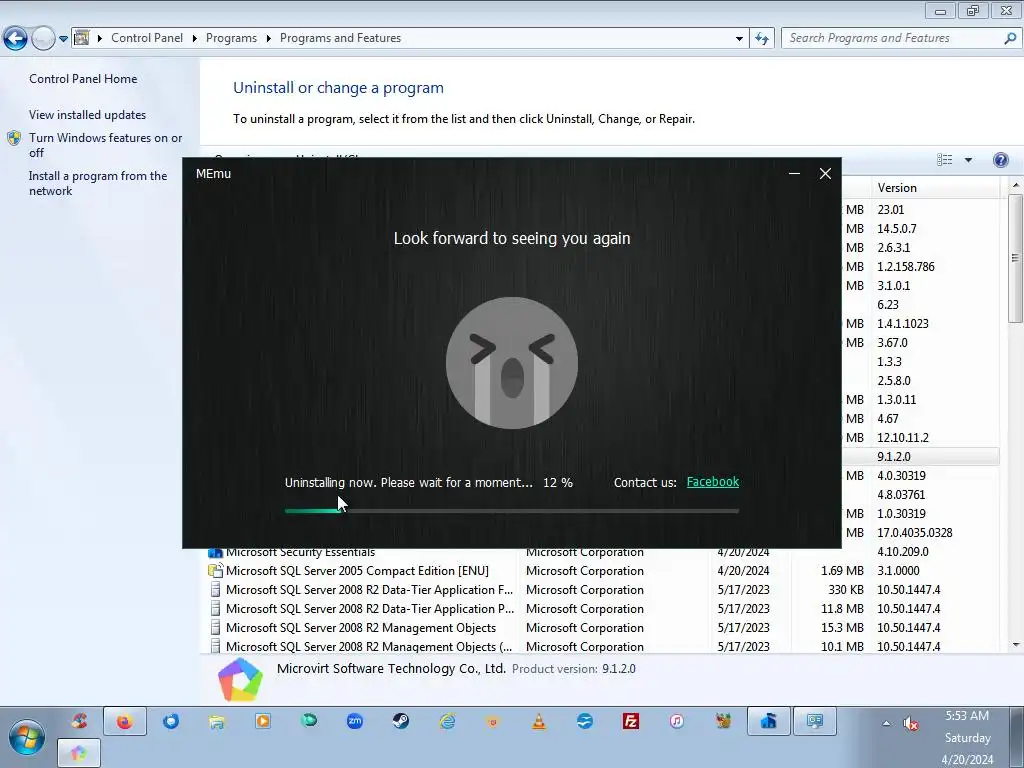Screen dimensions: 1024x768
Task: Open the view options dropdown arrow
Action: pos(968,160)
